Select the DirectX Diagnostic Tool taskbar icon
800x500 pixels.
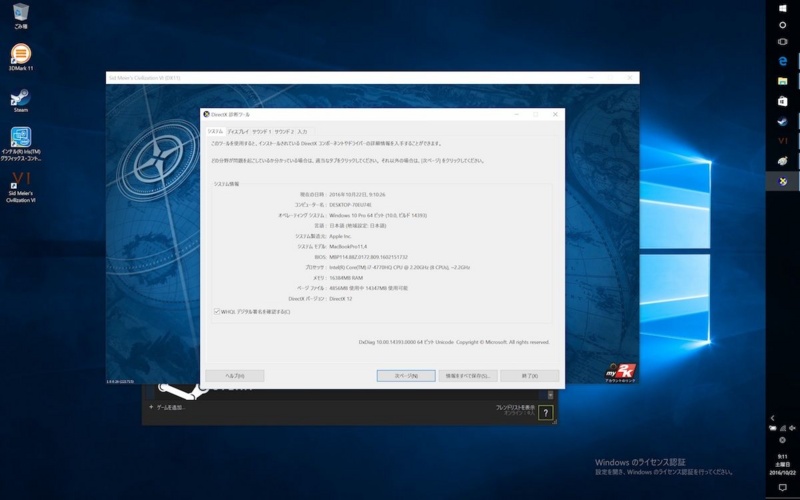pyautogui.click(x=783, y=181)
